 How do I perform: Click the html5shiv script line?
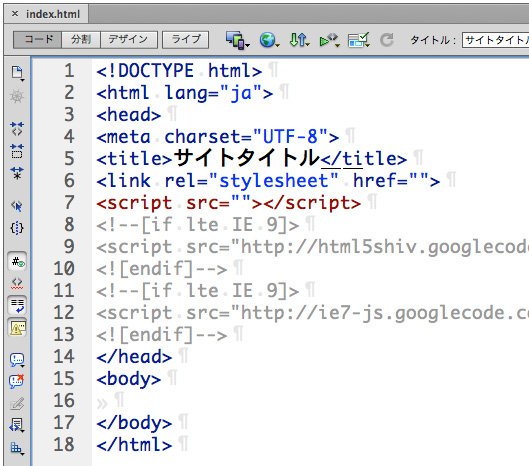pyautogui.click(x=313, y=247)
